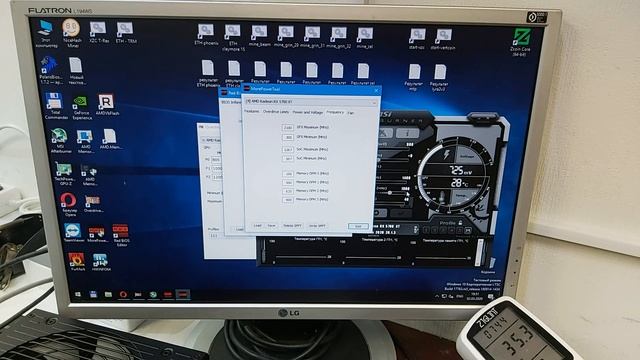640x360 pixels.
Task: Click the Opera icon on the taskbar
Action: click(x=123, y=294)
